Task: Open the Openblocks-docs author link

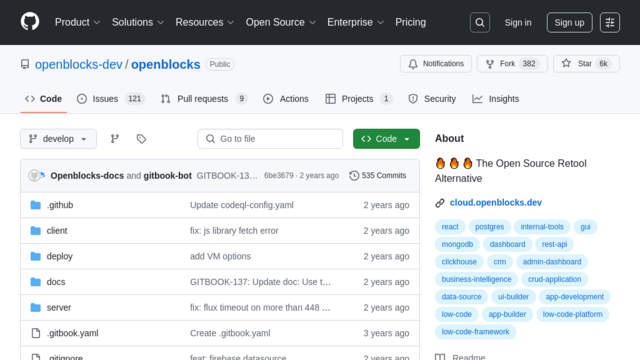Action: pyautogui.click(x=87, y=176)
